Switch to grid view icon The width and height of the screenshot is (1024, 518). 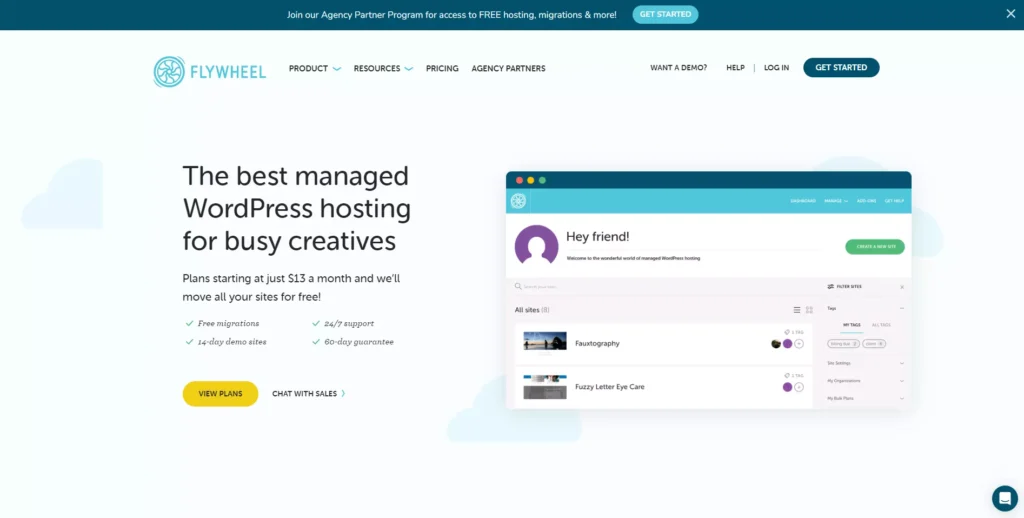tap(809, 310)
